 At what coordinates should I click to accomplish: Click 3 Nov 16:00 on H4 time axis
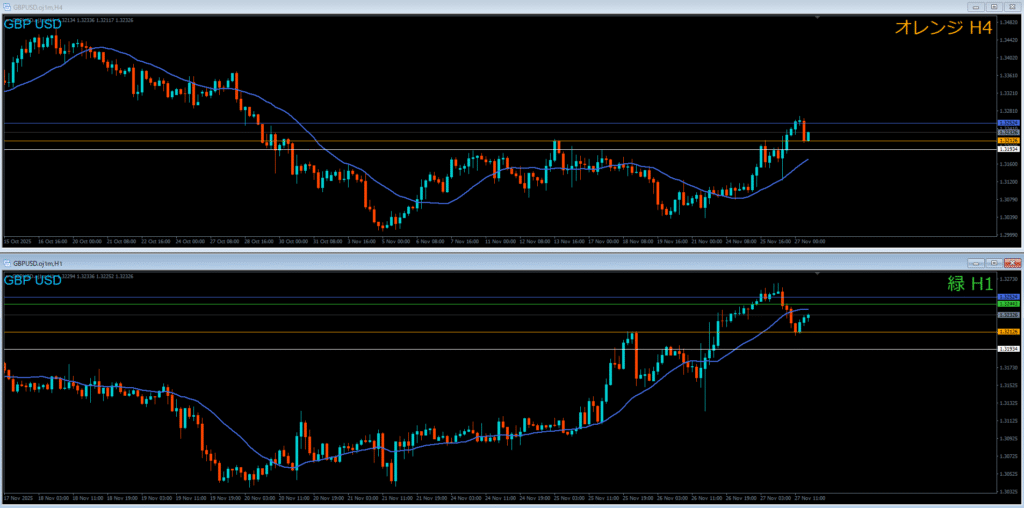click(361, 240)
